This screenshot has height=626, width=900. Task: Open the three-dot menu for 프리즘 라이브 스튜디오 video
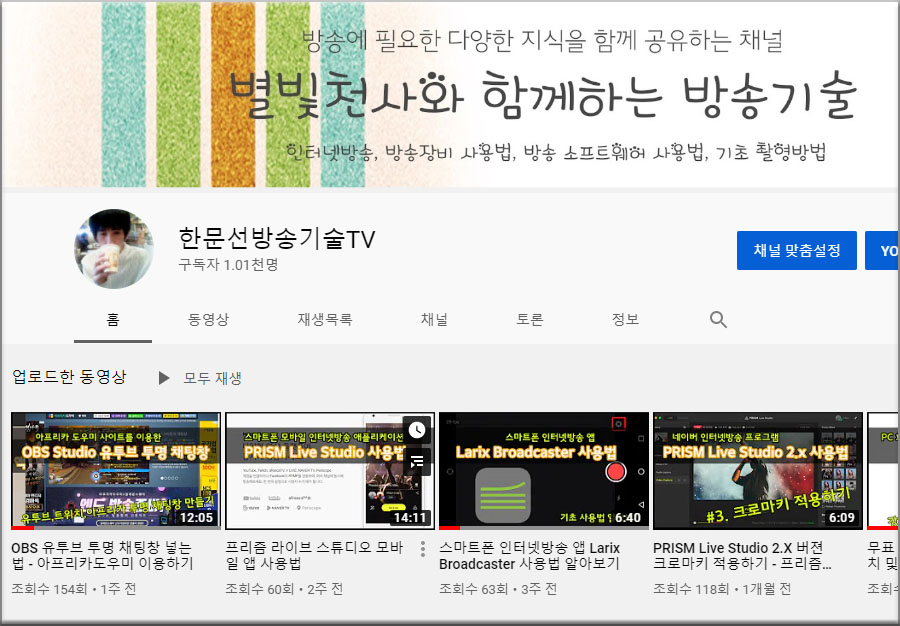pyautogui.click(x=423, y=549)
